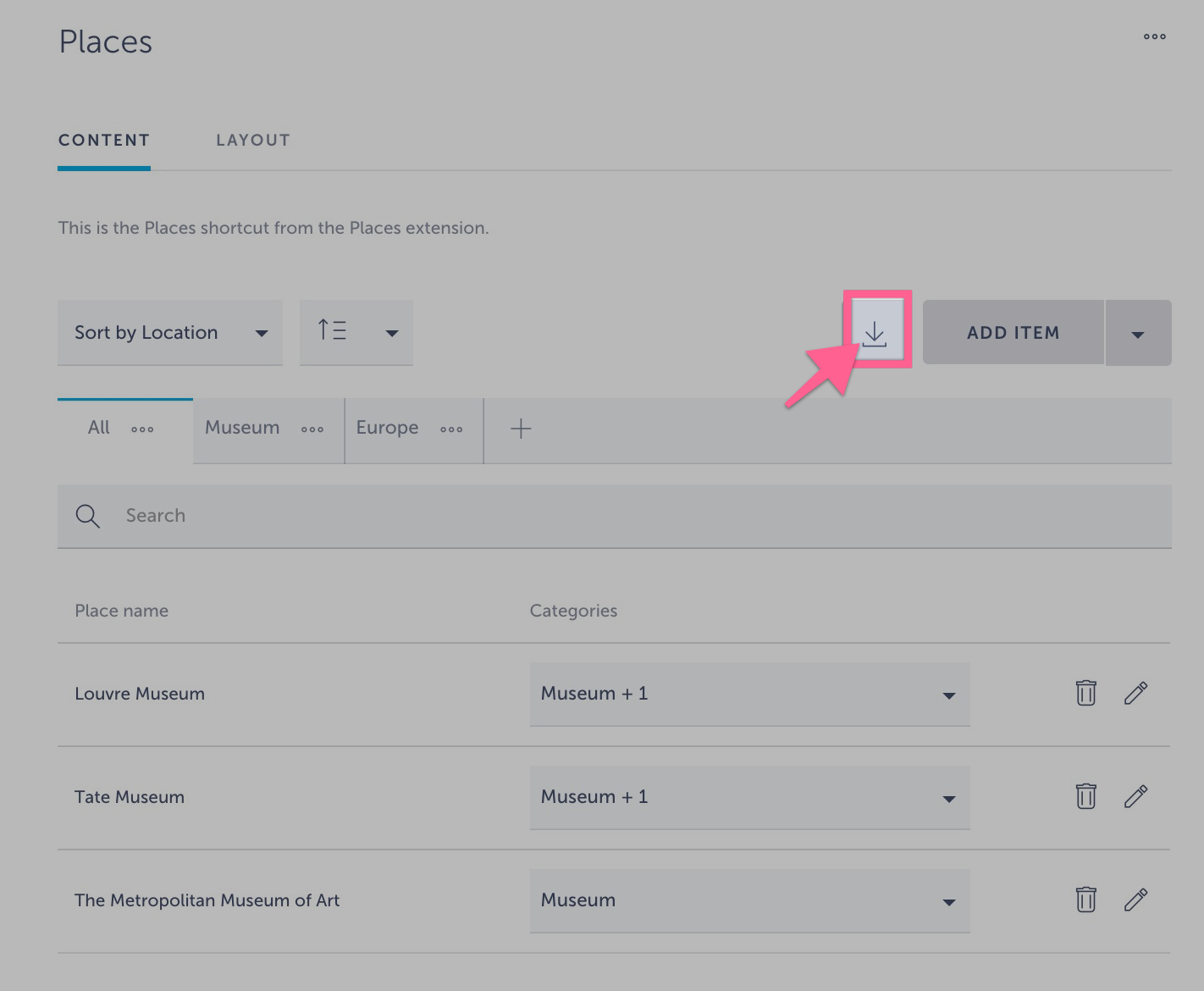Delete the Louvre Museum entry
Viewport: 1204px width, 991px height.
1085,693
